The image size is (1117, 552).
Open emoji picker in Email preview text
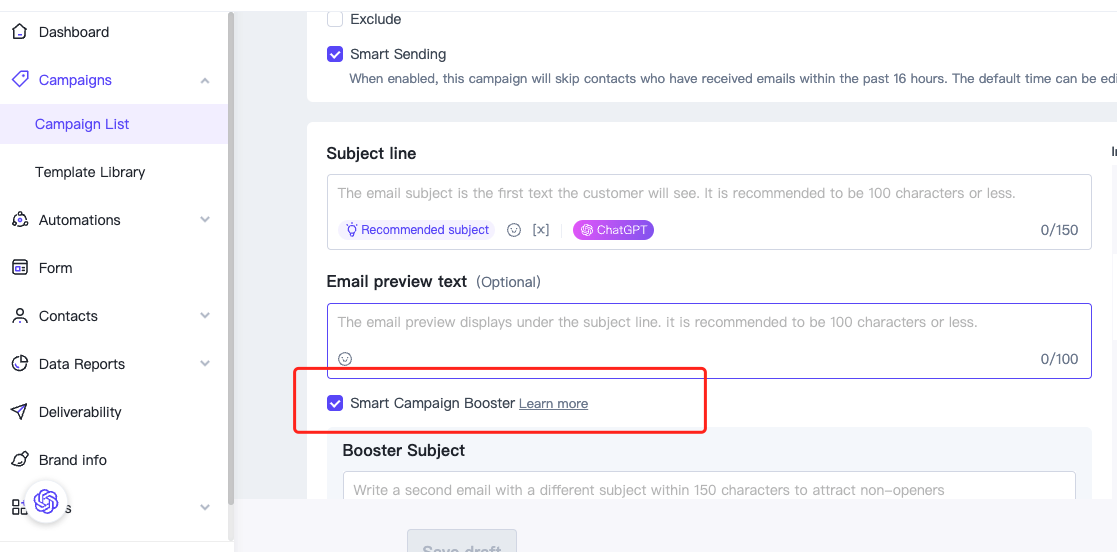tap(345, 359)
